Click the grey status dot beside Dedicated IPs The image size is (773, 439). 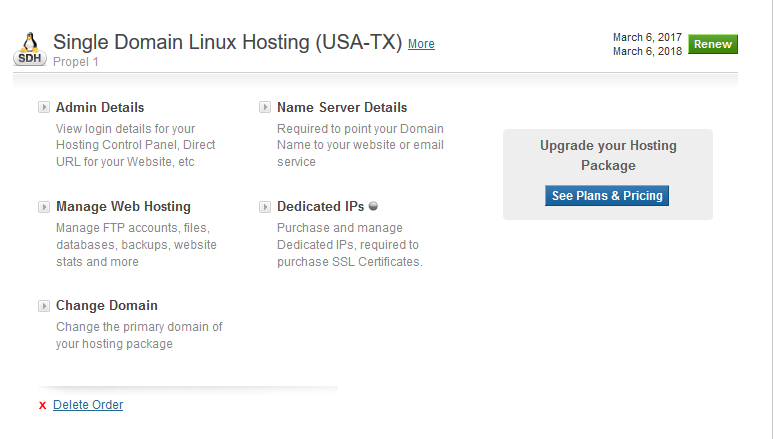point(373,206)
